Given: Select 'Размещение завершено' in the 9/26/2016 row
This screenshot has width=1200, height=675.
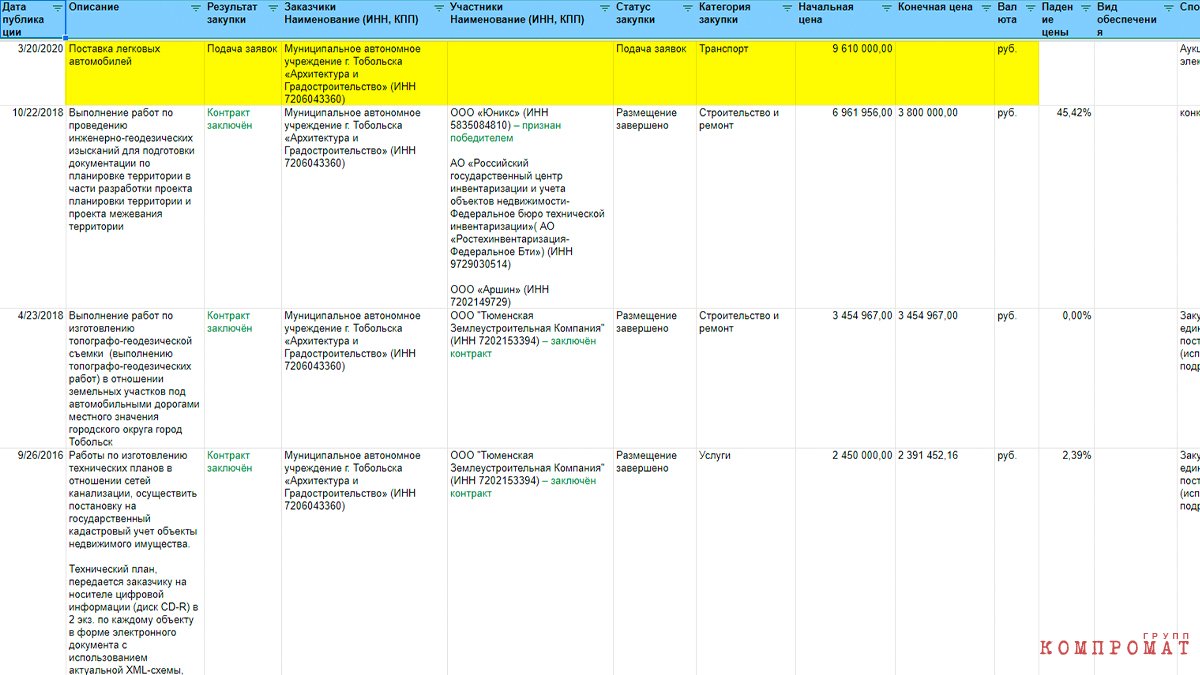Looking at the screenshot, I should [654, 562].
